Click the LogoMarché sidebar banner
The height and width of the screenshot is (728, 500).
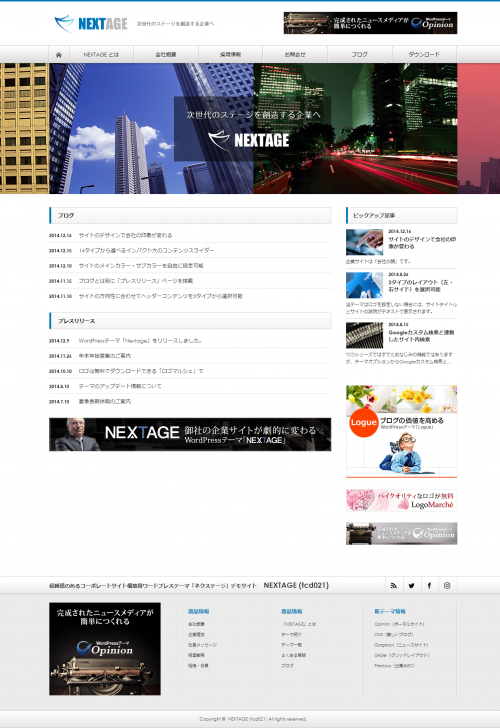pos(402,500)
